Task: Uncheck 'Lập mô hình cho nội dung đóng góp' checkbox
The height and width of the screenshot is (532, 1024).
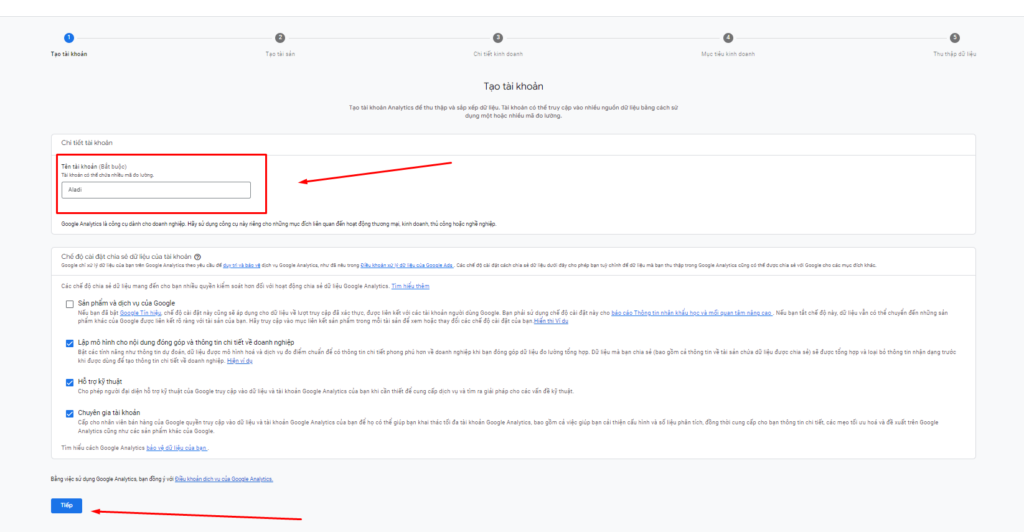Action: 69,342
